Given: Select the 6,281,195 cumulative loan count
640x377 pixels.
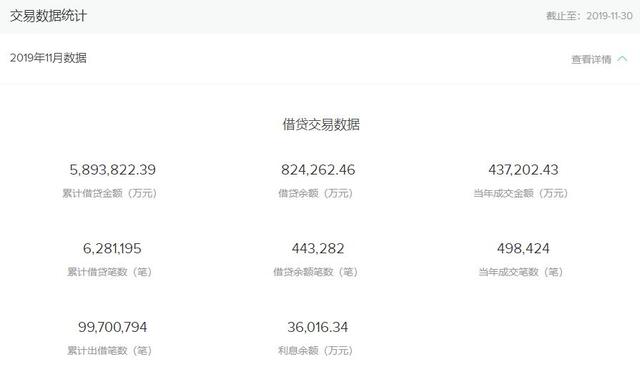Looking at the screenshot, I should click(x=112, y=248).
